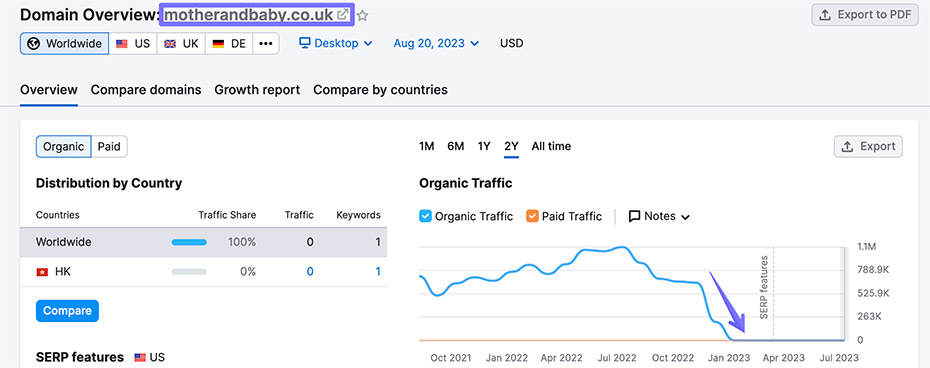Image resolution: width=930 pixels, height=368 pixels.
Task: Open the Hong Kong row flag entry
Action: tap(42, 272)
